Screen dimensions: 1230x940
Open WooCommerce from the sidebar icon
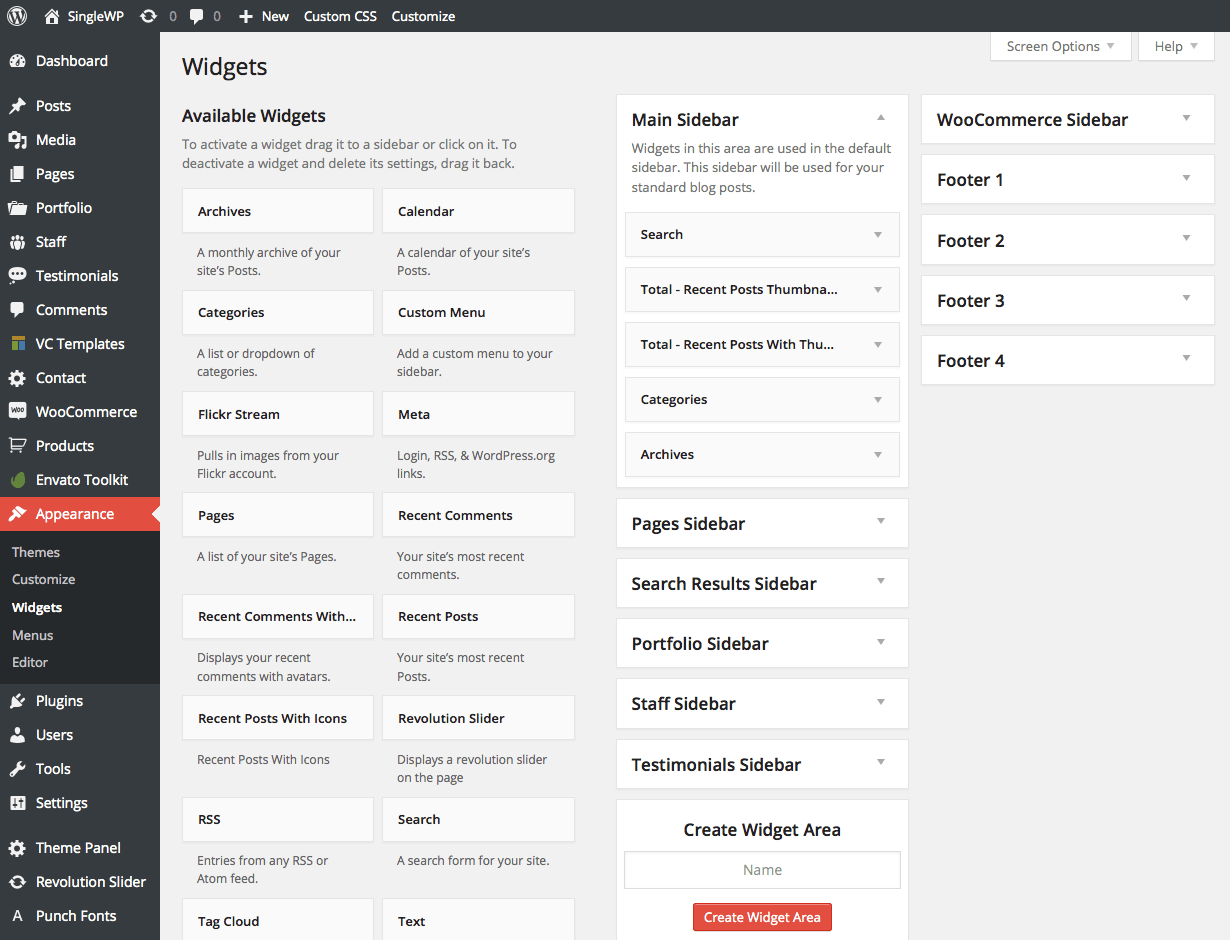pyautogui.click(x=17, y=411)
